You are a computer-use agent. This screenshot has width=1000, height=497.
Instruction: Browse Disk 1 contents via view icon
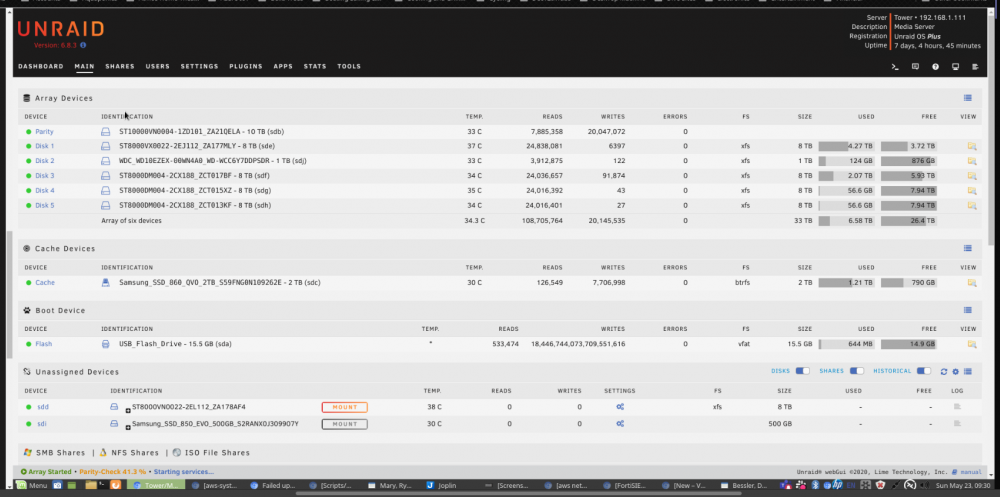coord(971,146)
